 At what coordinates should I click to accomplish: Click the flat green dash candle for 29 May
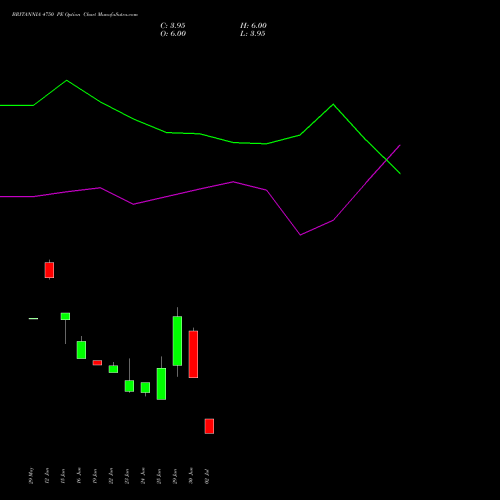pyautogui.click(x=33, y=319)
